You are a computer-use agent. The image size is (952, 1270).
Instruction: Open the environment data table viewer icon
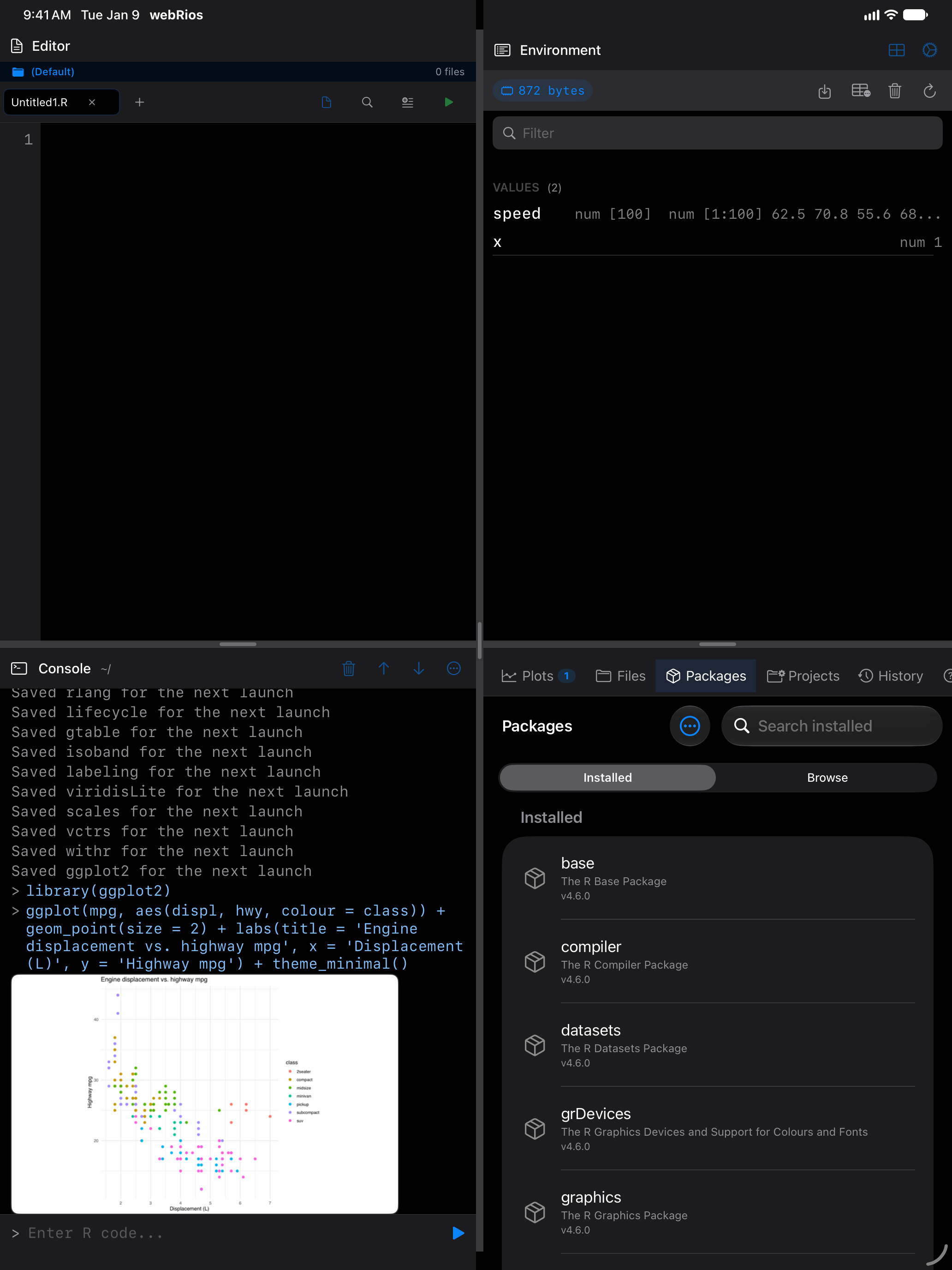[860, 91]
